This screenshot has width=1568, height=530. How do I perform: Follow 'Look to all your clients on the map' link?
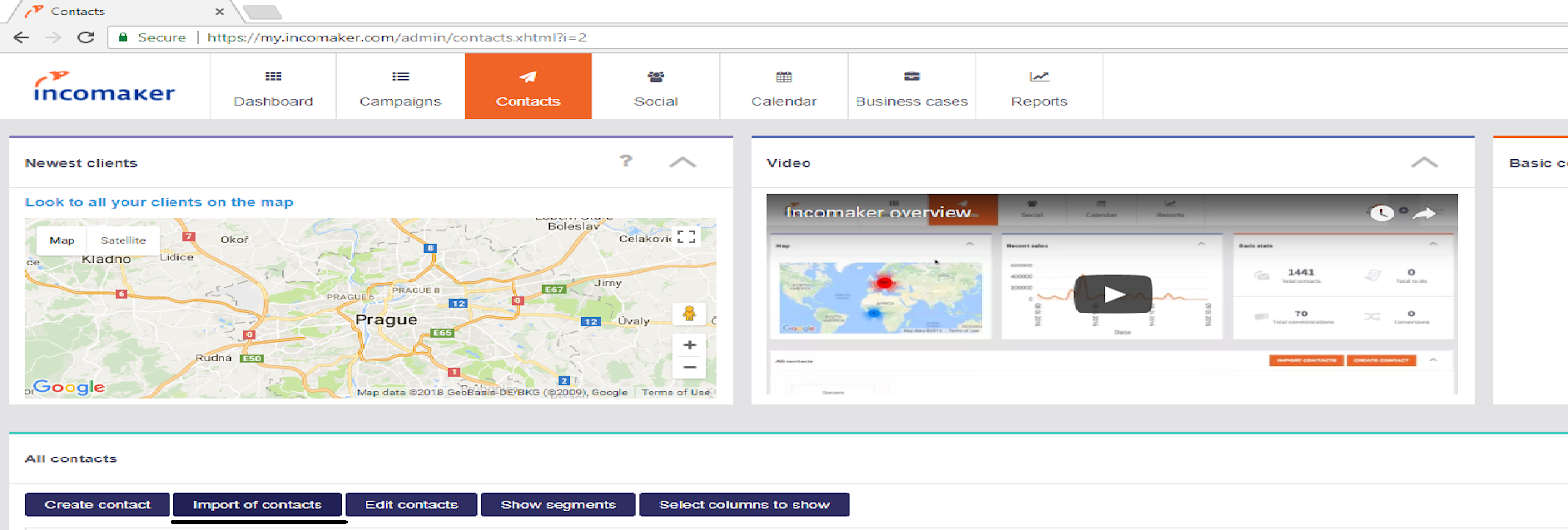[160, 202]
